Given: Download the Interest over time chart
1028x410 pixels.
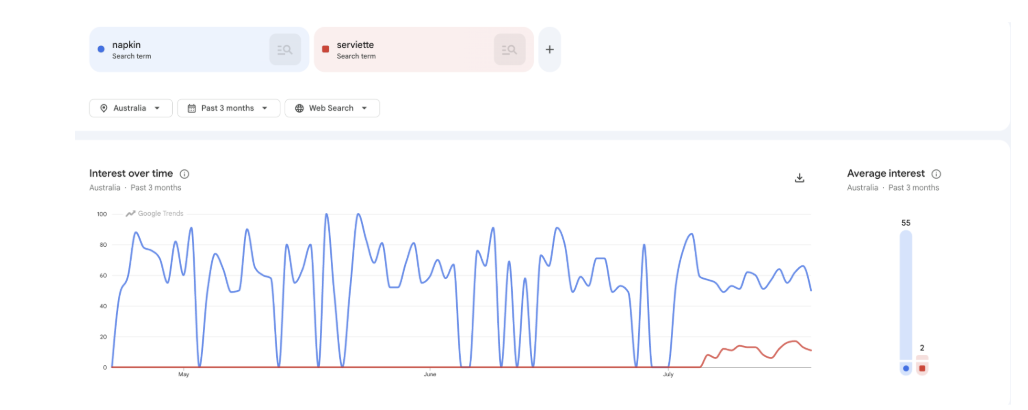Looking at the screenshot, I should click(x=799, y=178).
